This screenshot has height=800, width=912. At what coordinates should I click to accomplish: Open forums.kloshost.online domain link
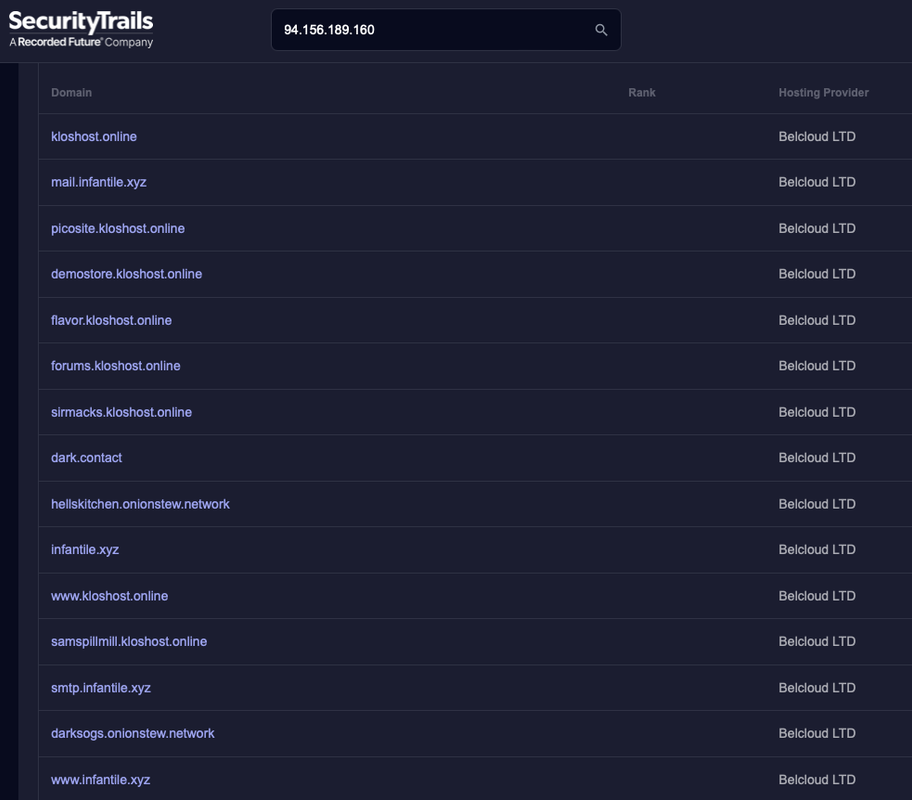pos(115,366)
